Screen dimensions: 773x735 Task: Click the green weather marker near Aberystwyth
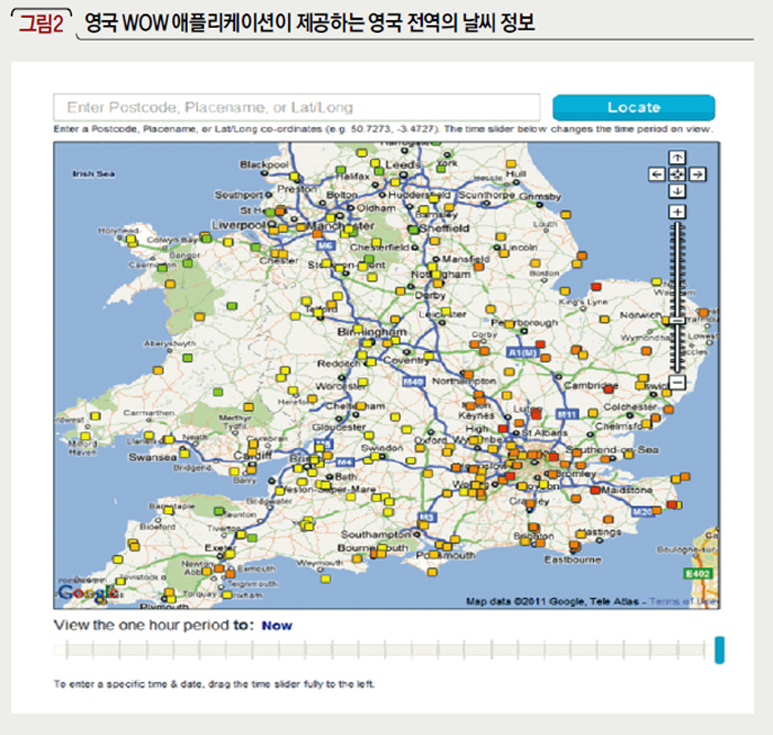[187, 357]
